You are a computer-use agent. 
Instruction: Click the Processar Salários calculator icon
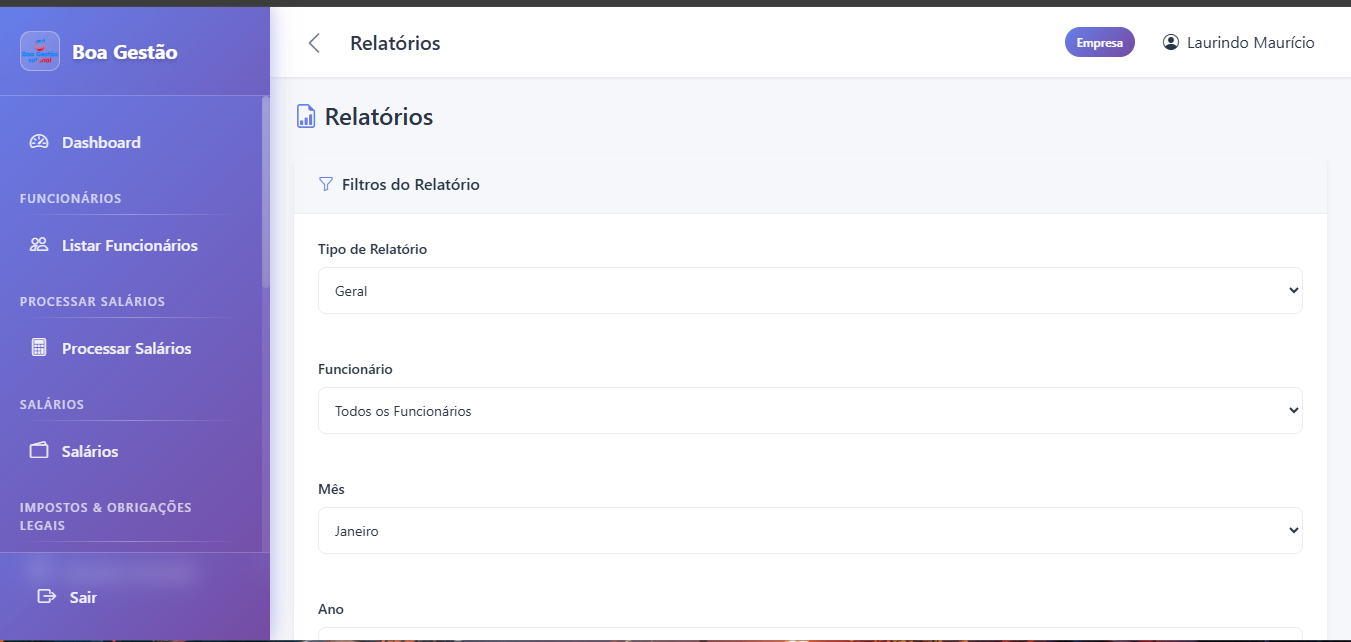(x=39, y=348)
